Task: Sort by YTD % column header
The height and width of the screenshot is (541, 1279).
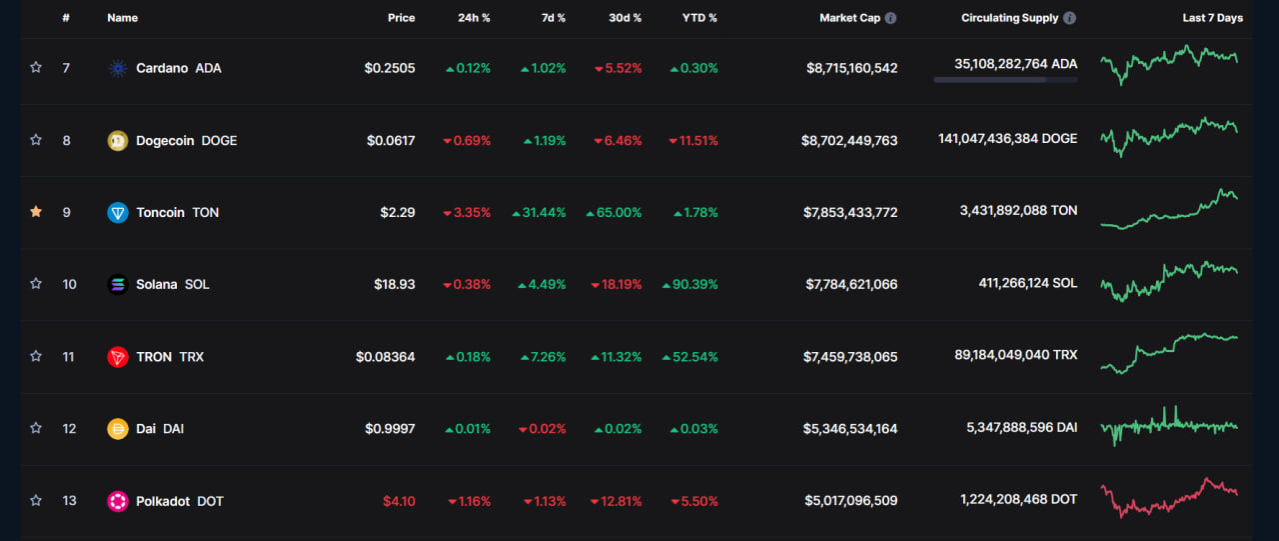Action: (700, 18)
